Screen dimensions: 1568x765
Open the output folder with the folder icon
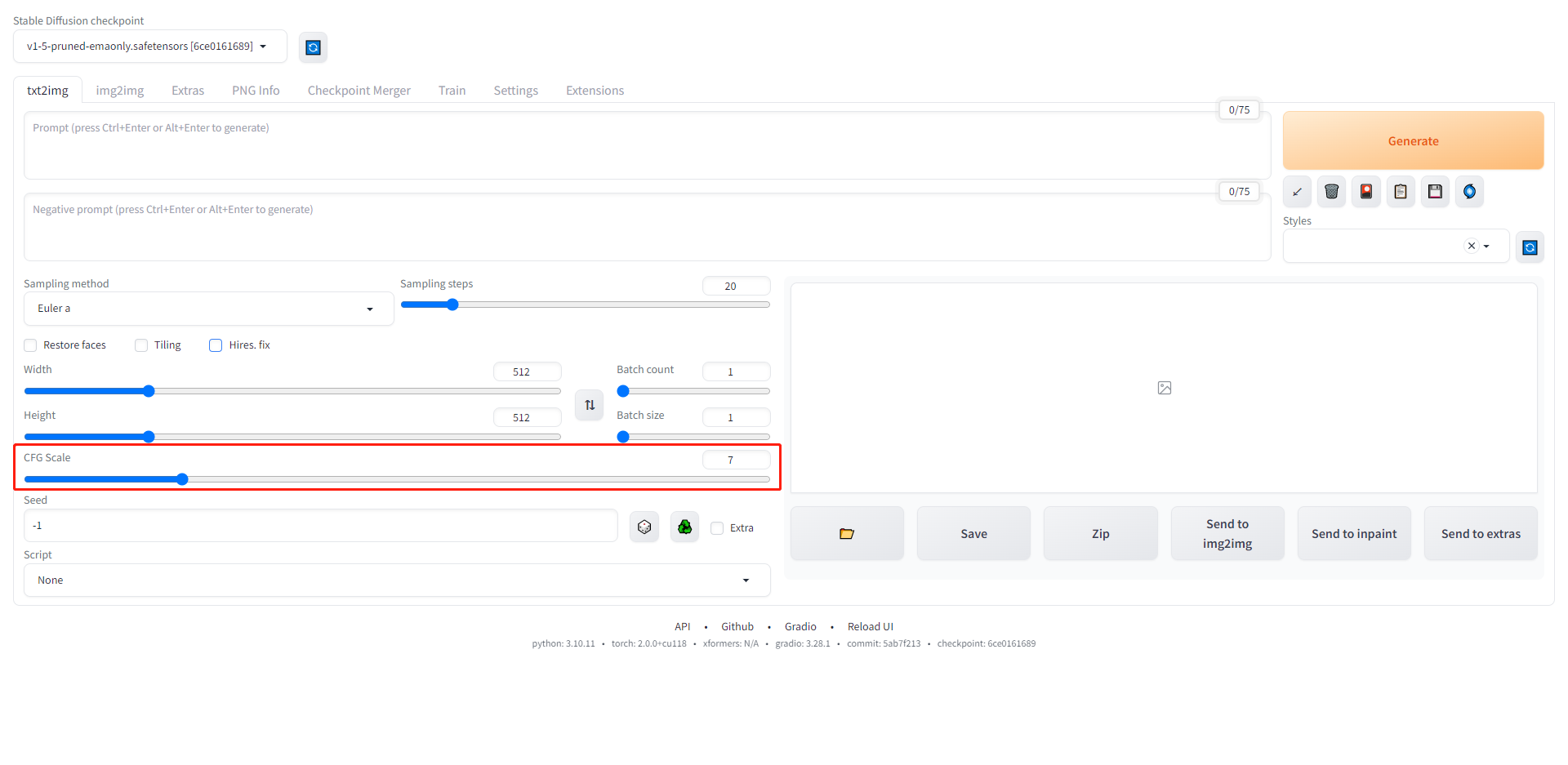(x=847, y=534)
